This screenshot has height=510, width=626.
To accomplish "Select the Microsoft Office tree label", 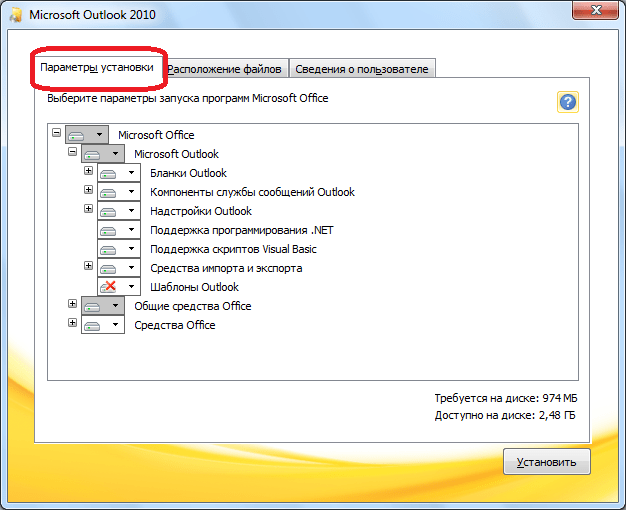I will pyautogui.click(x=156, y=135).
